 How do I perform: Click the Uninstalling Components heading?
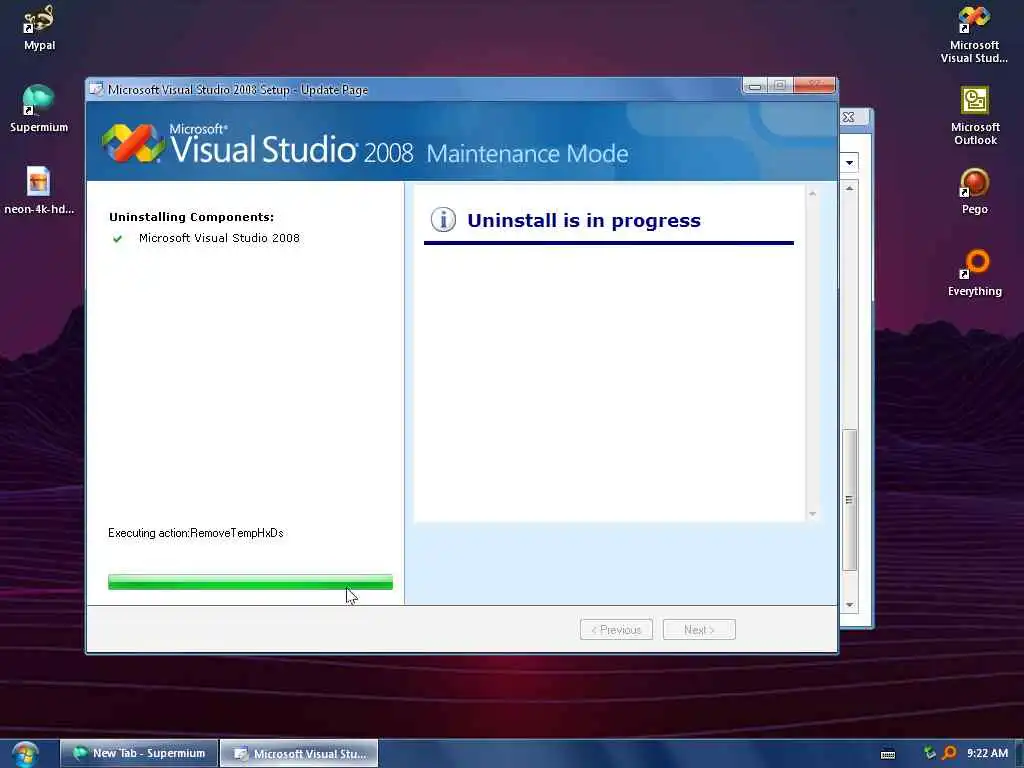(191, 217)
